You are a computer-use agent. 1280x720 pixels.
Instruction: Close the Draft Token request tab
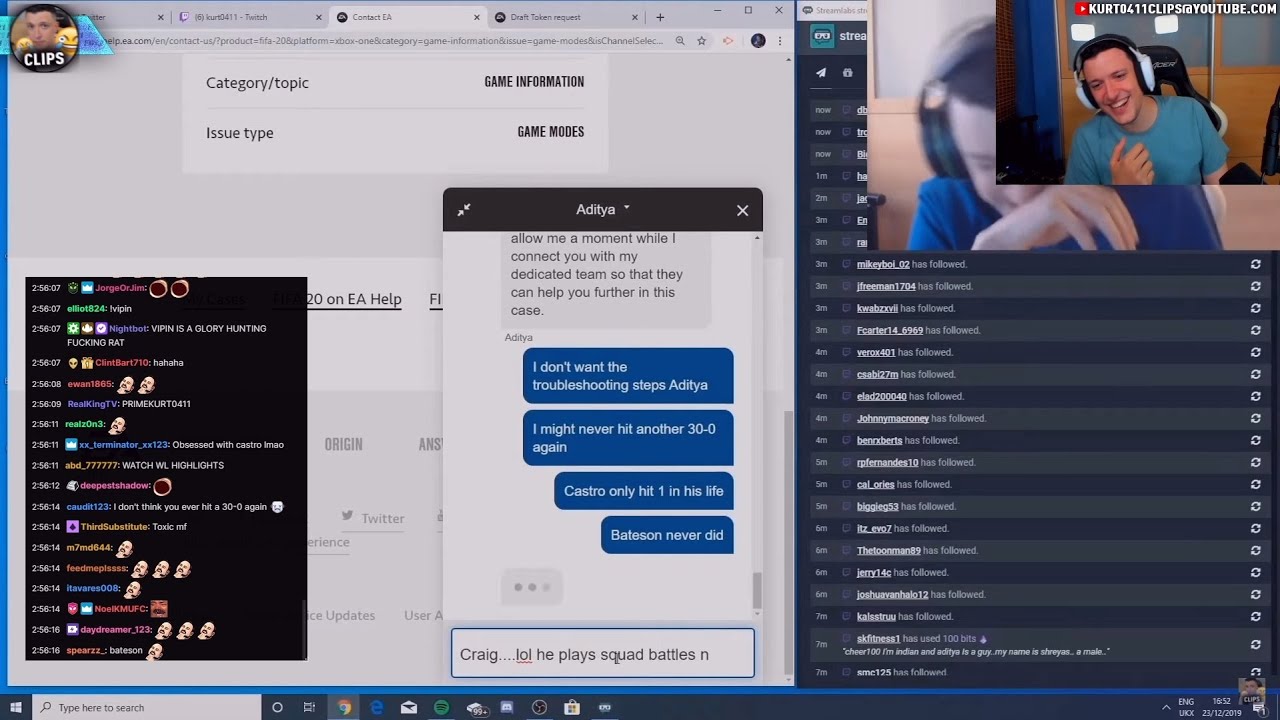click(637, 17)
